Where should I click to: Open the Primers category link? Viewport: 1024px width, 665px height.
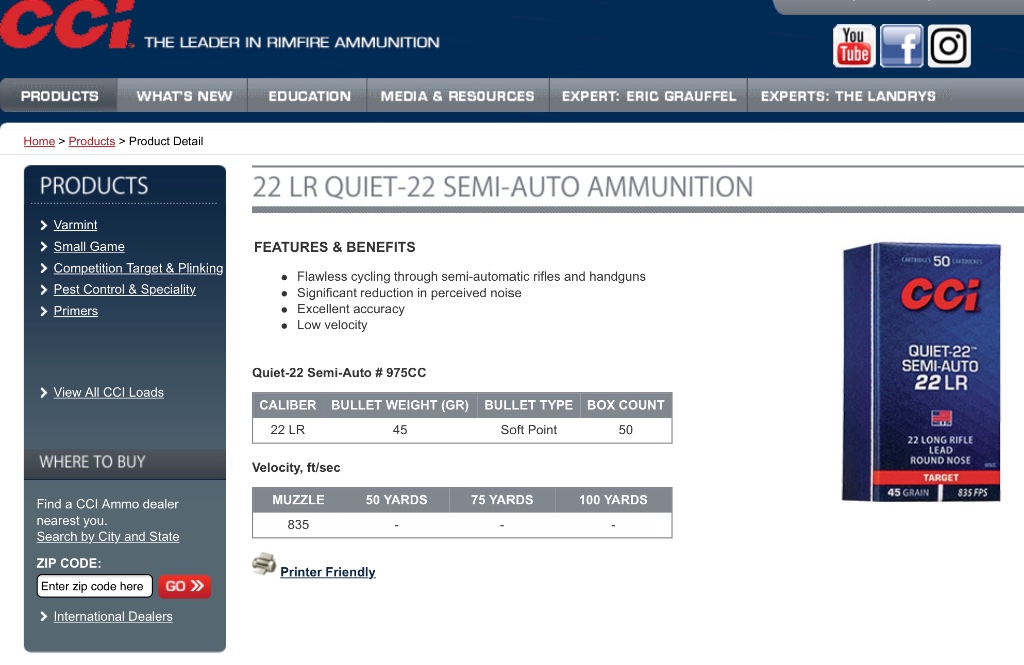click(76, 311)
